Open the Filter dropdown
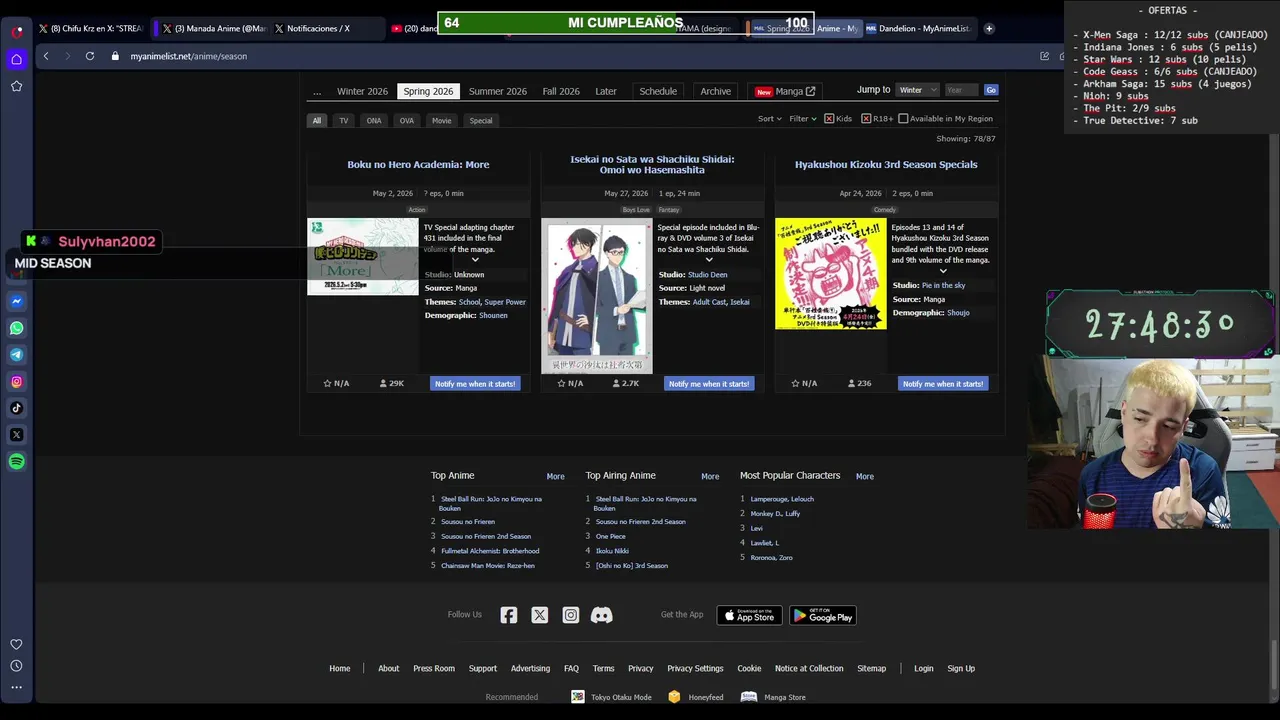Image resolution: width=1280 pixels, height=720 pixels. pos(802,118)
